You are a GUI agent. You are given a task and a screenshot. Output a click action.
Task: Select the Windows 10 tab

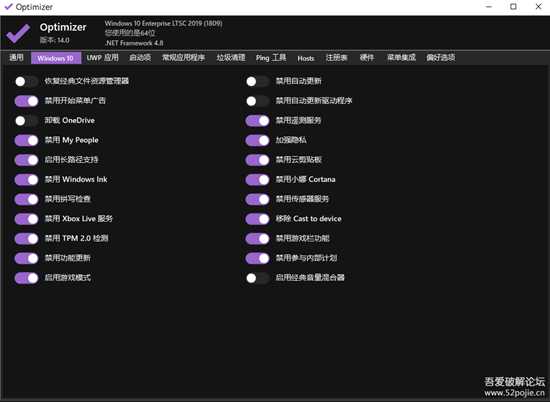tap(56, 58)
